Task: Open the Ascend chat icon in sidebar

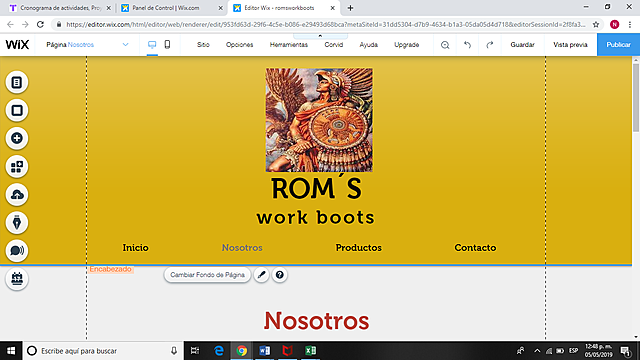Action: point(17,250)
